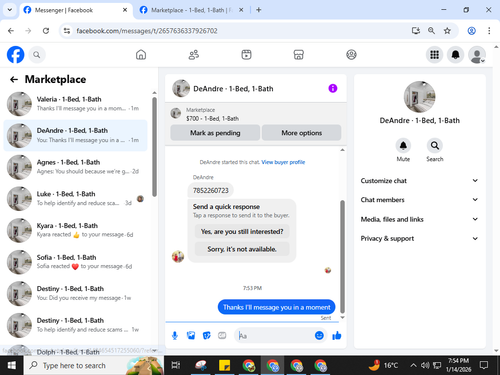Image resolution: width=500 pixels, height=375 pixels.
Task: Open View buyer profile link
Action: coord(283,162)
